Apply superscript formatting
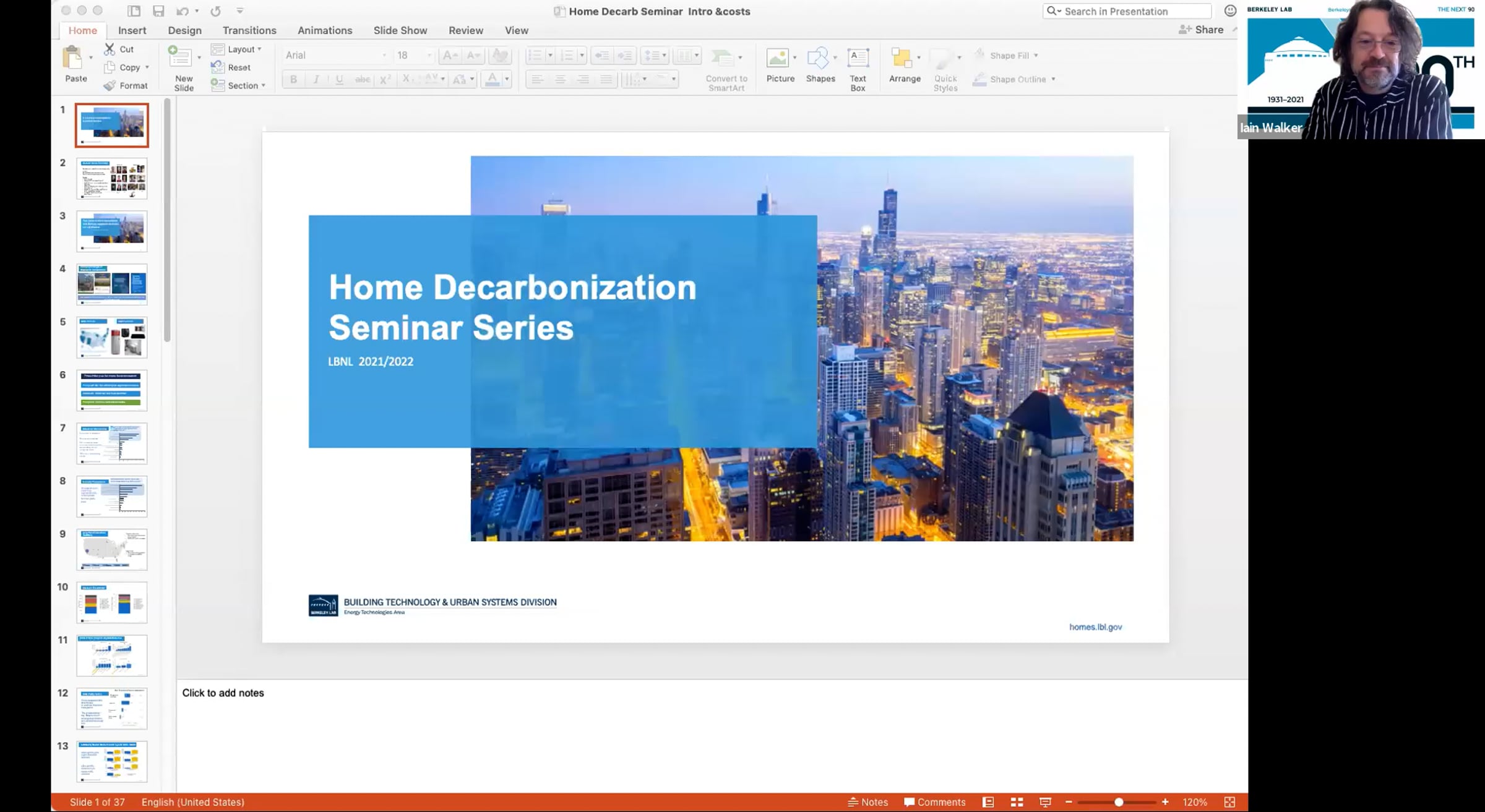The image size is (1485, 812). pos(385,79)
